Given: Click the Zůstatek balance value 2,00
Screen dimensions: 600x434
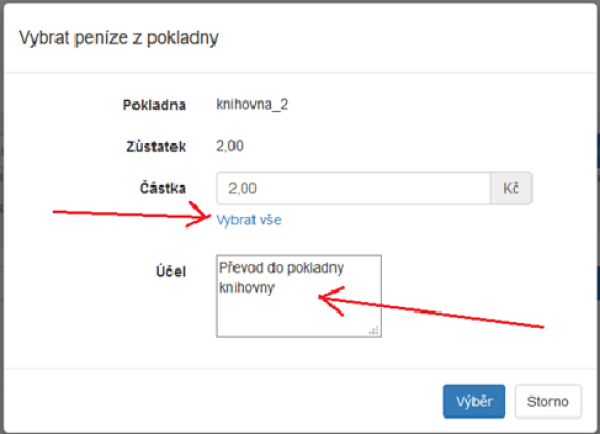Looking at the screenshot, I should tap(230, 146).
